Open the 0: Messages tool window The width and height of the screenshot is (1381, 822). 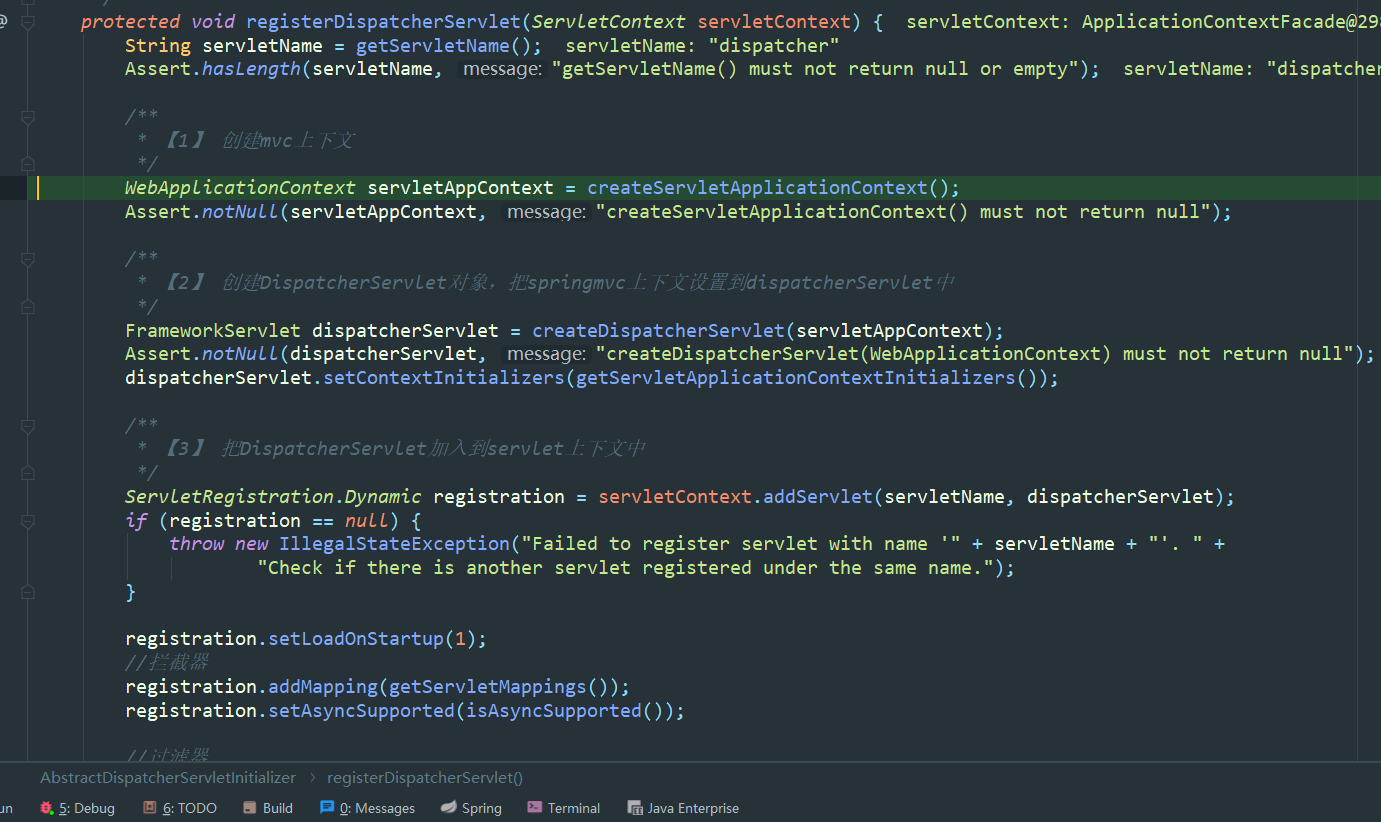tap(367, 808)
